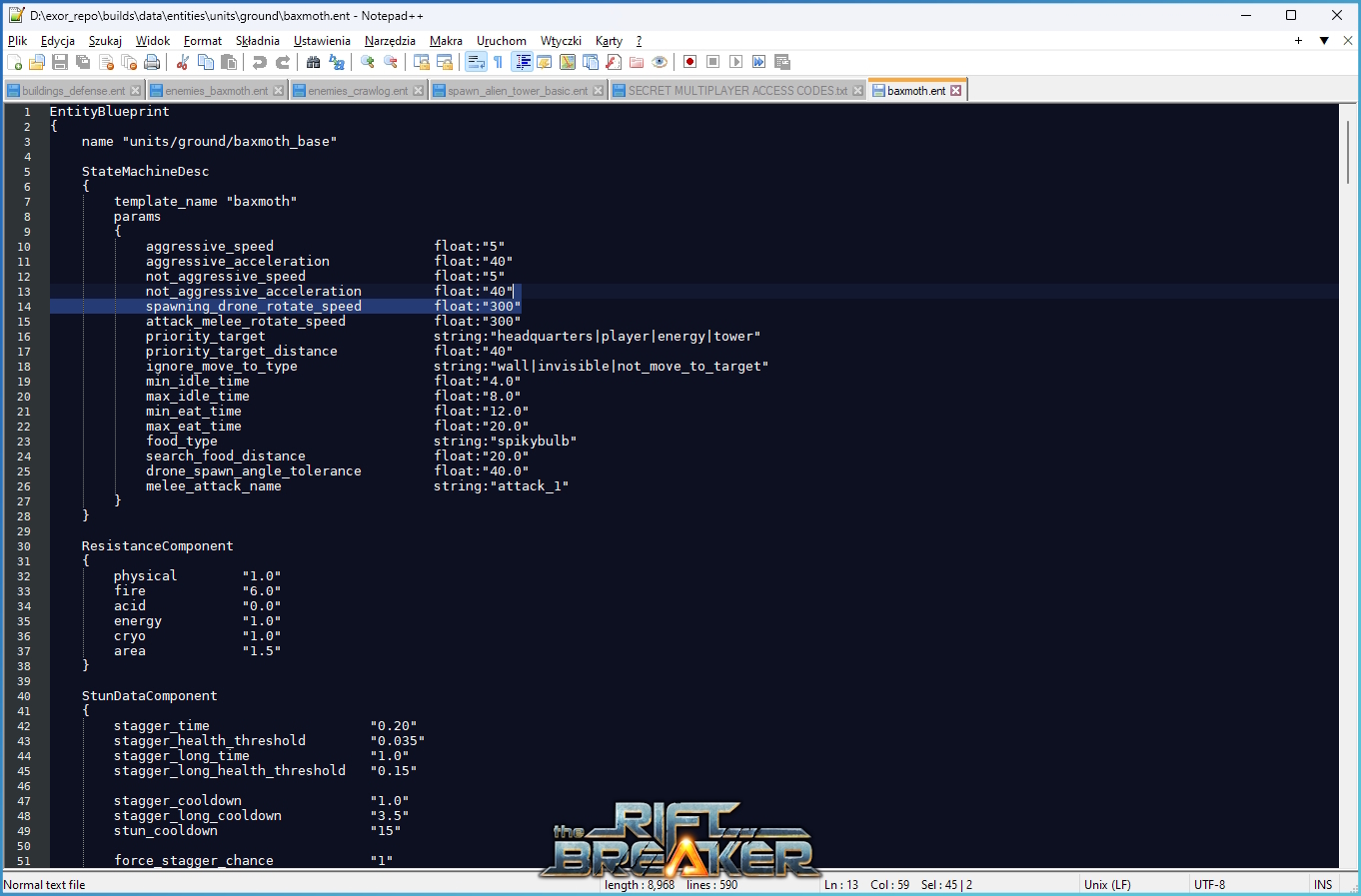Toggle indent guide display
Screen dimensions: 1361x896
pos(521,62)
